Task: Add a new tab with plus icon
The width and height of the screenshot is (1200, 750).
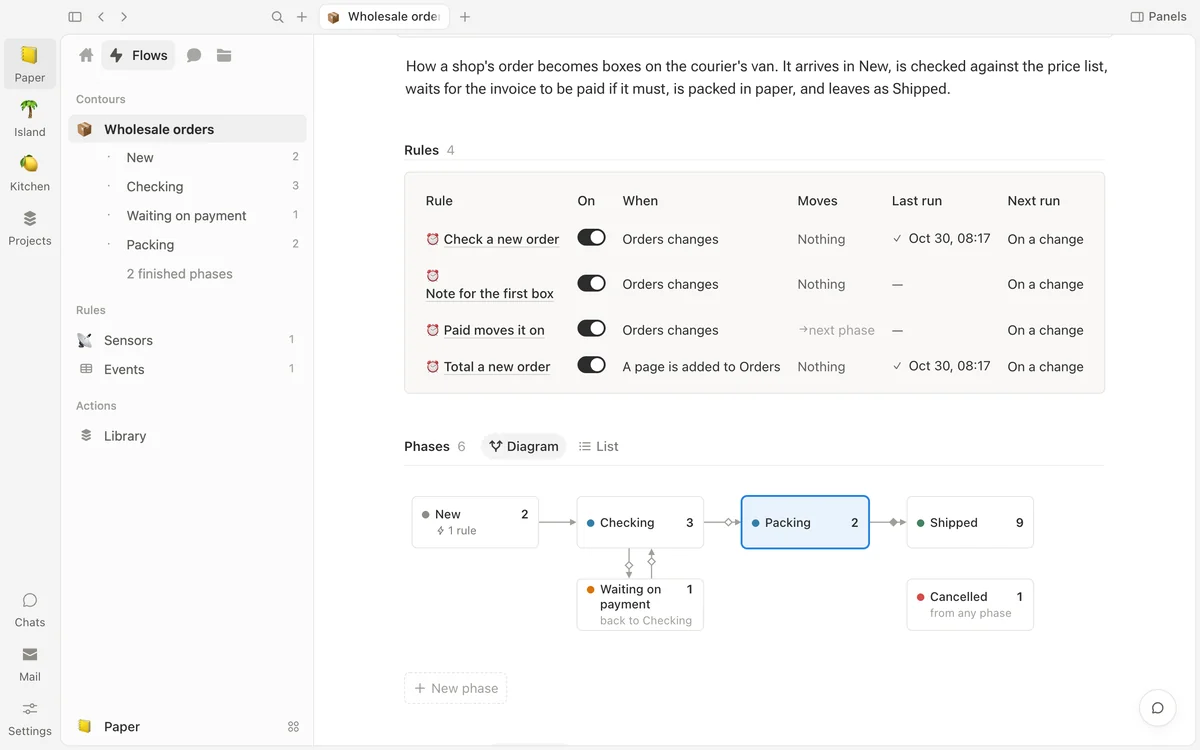Action: [465, 17]
